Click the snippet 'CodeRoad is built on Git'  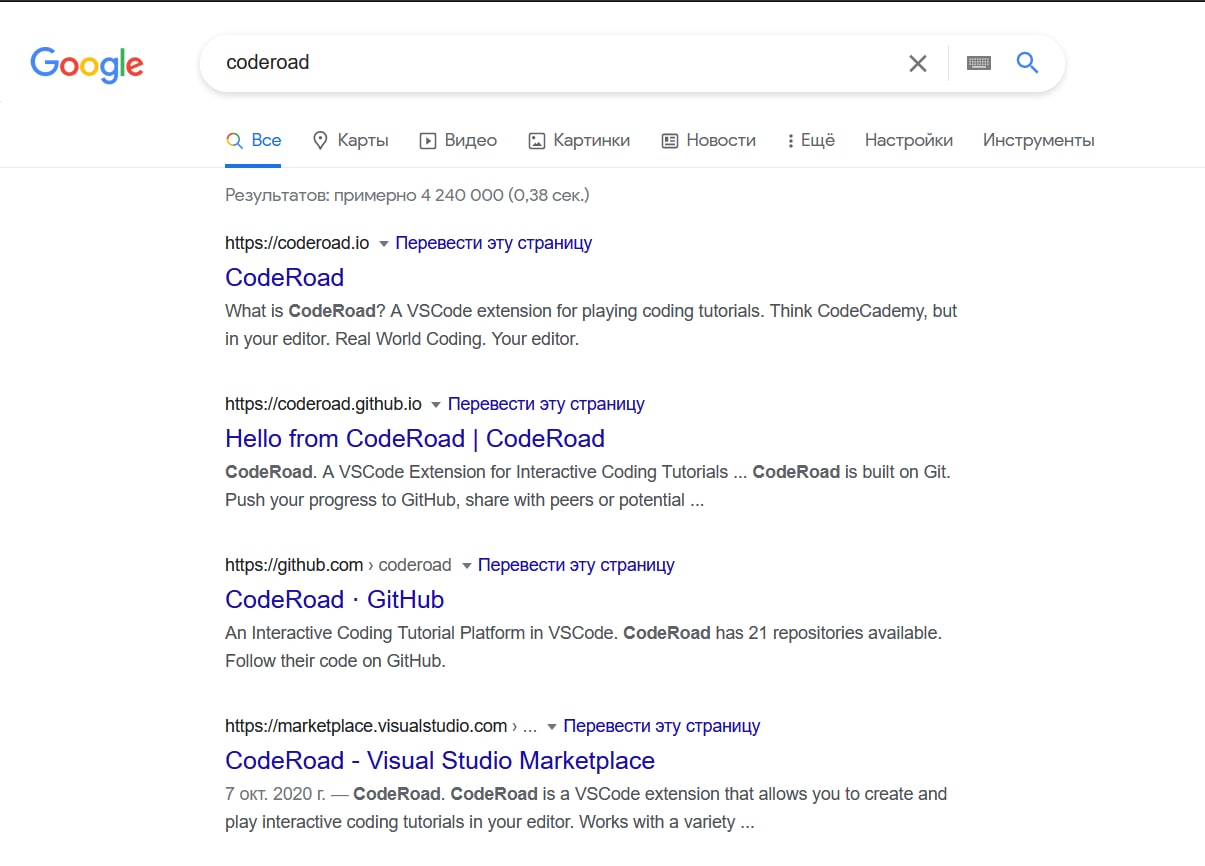pos(588,486)
